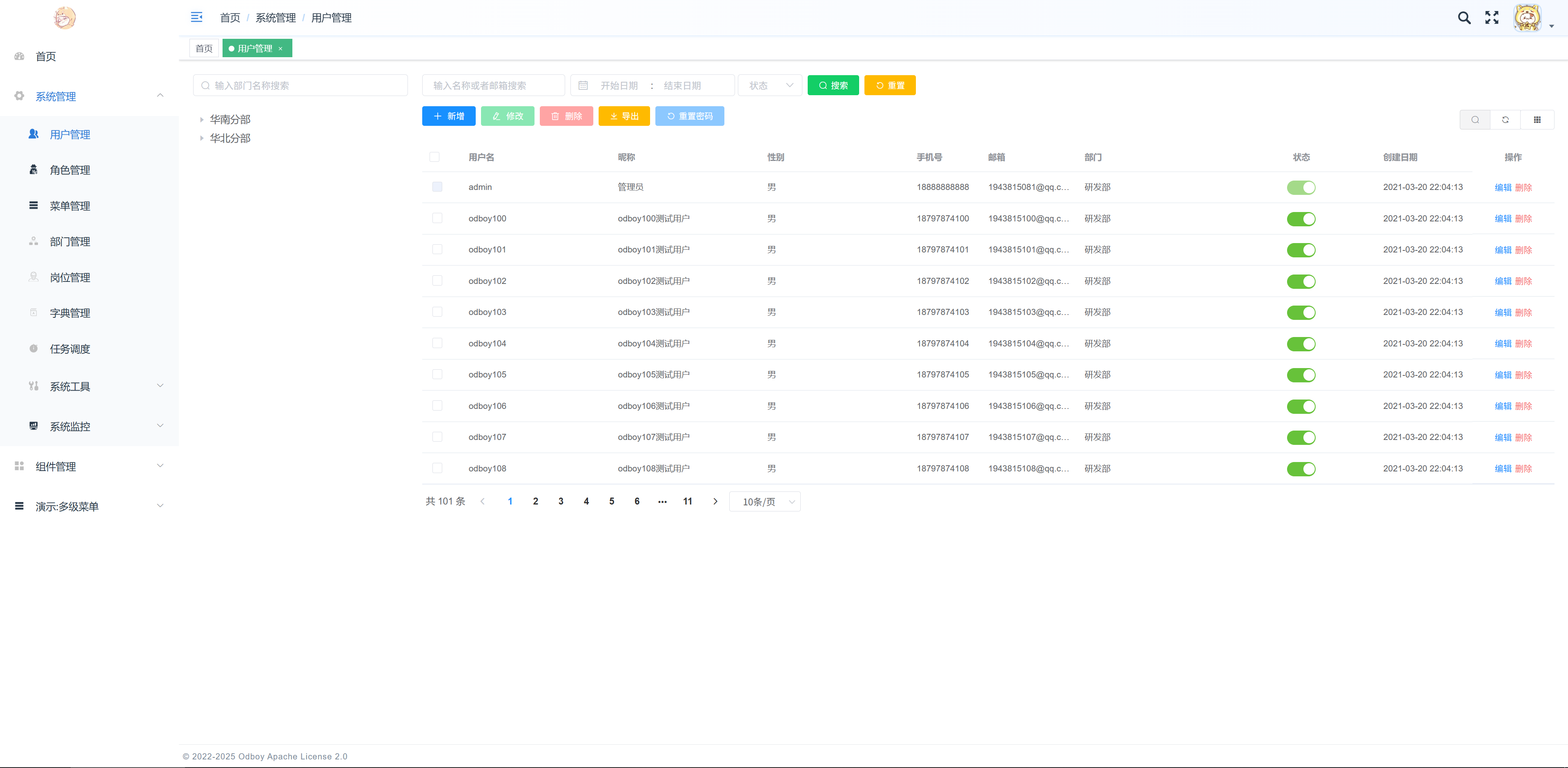Click the sidebar logo image

65,18
